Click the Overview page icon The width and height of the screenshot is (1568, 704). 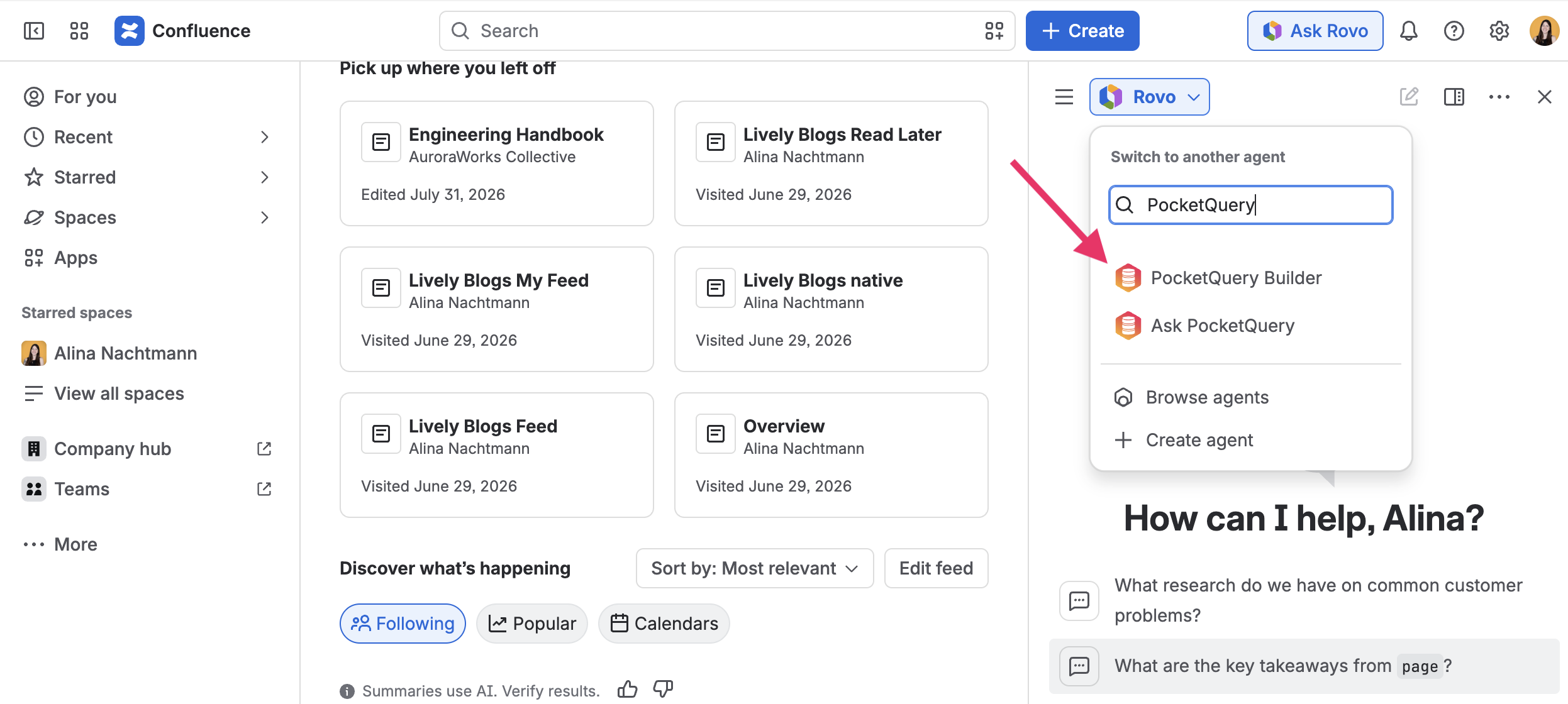[716, 434]
